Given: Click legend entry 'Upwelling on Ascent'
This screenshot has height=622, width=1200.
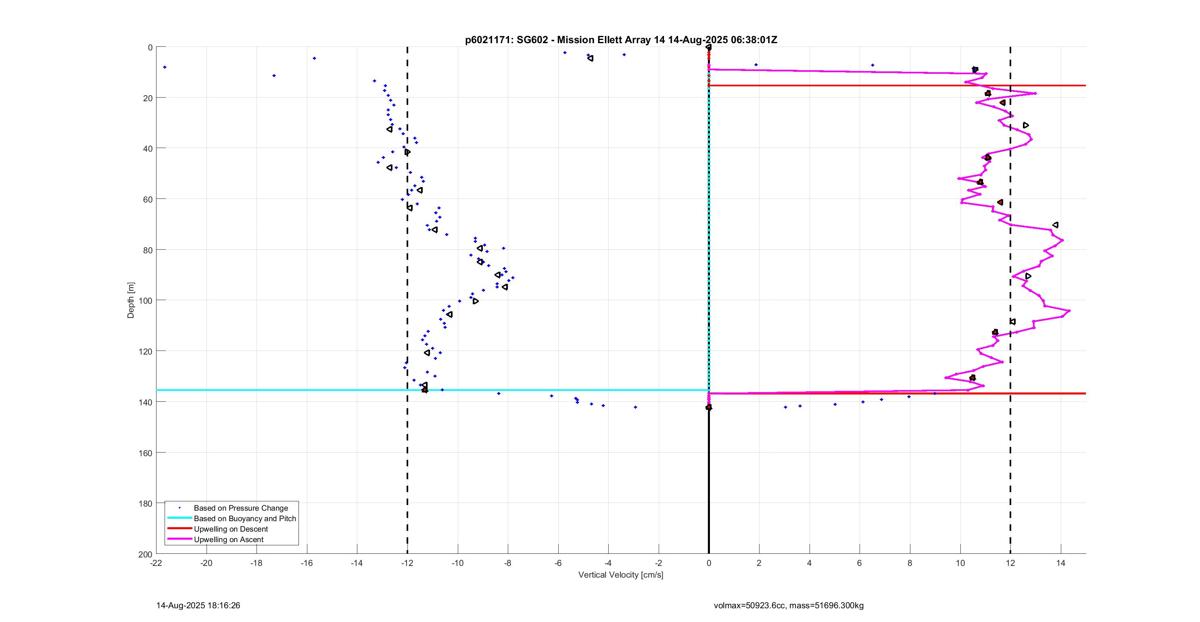Looking at the screenshot, I should (x=229, y=539).
